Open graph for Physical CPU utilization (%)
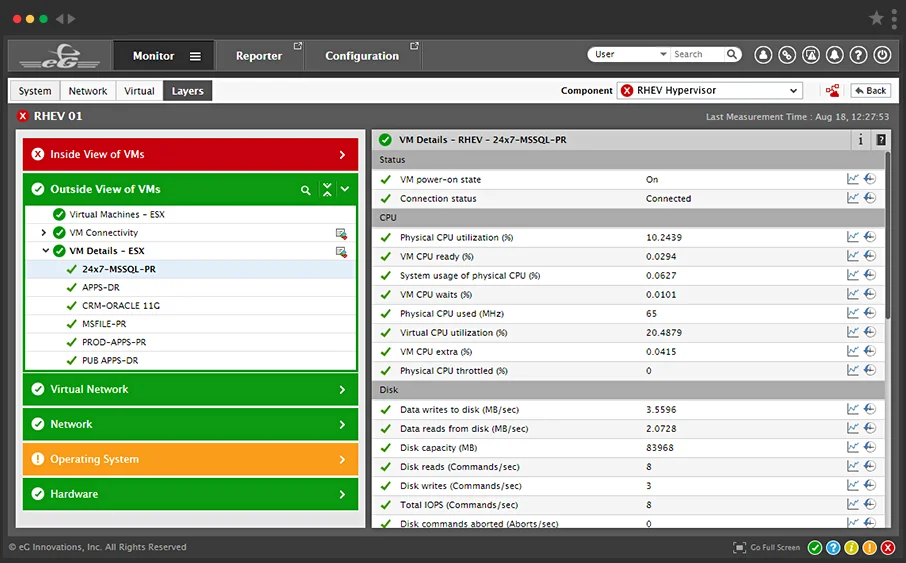This screenshot has width=906, height=563. click(x=852, y=237)
